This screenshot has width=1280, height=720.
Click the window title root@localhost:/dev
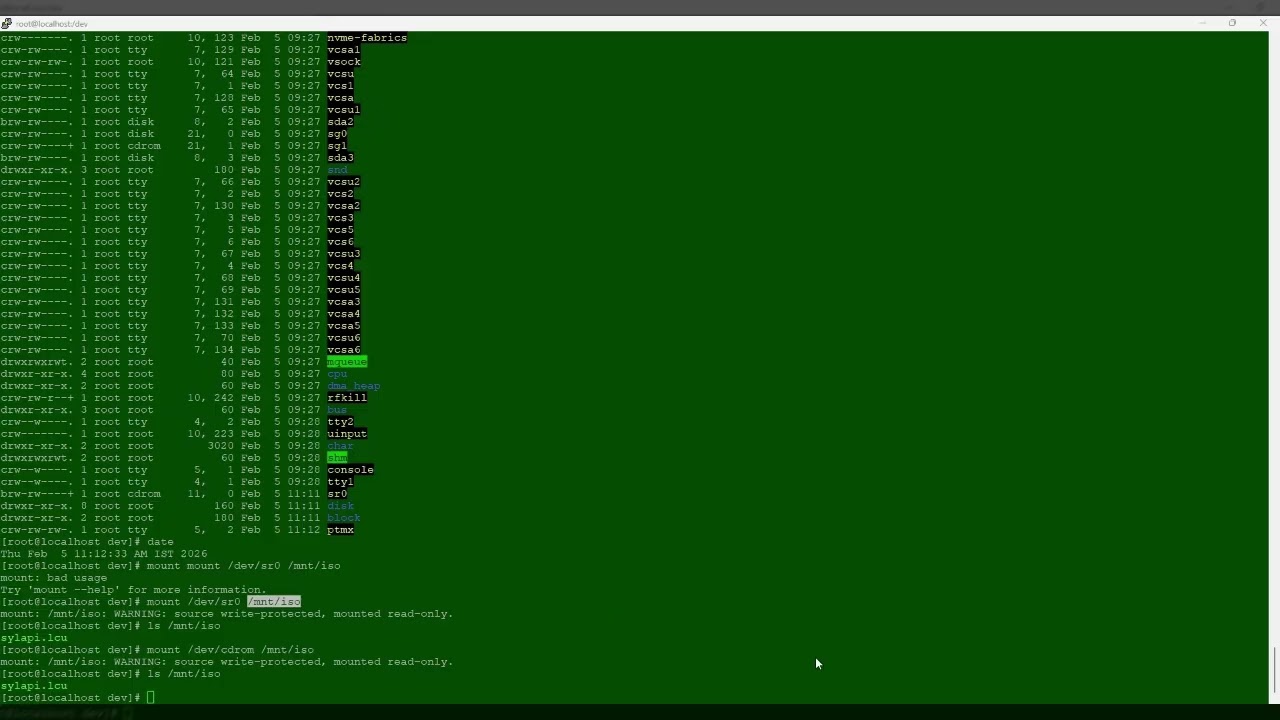(52, 23)
